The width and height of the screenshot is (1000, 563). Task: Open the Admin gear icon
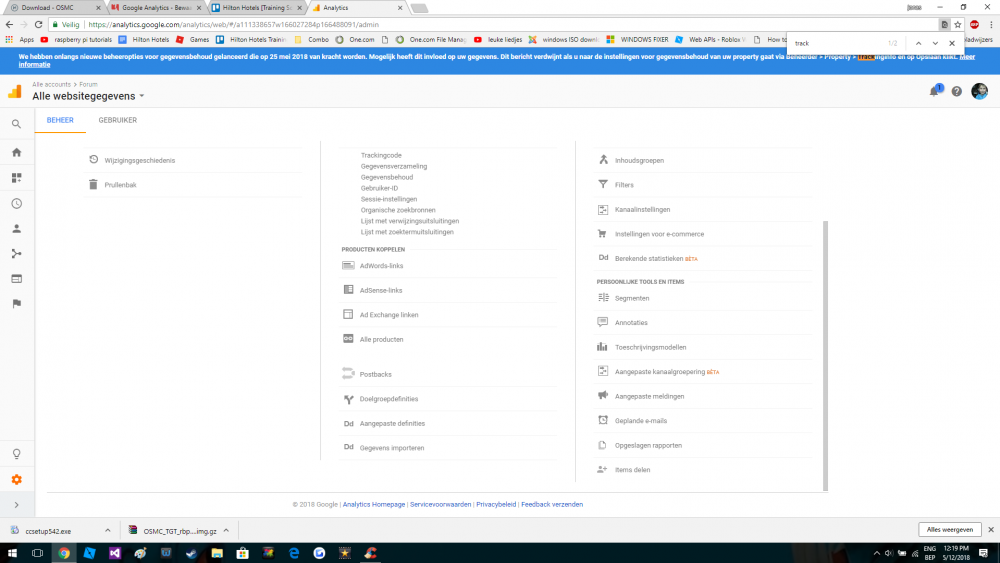[x=17, y=479]
